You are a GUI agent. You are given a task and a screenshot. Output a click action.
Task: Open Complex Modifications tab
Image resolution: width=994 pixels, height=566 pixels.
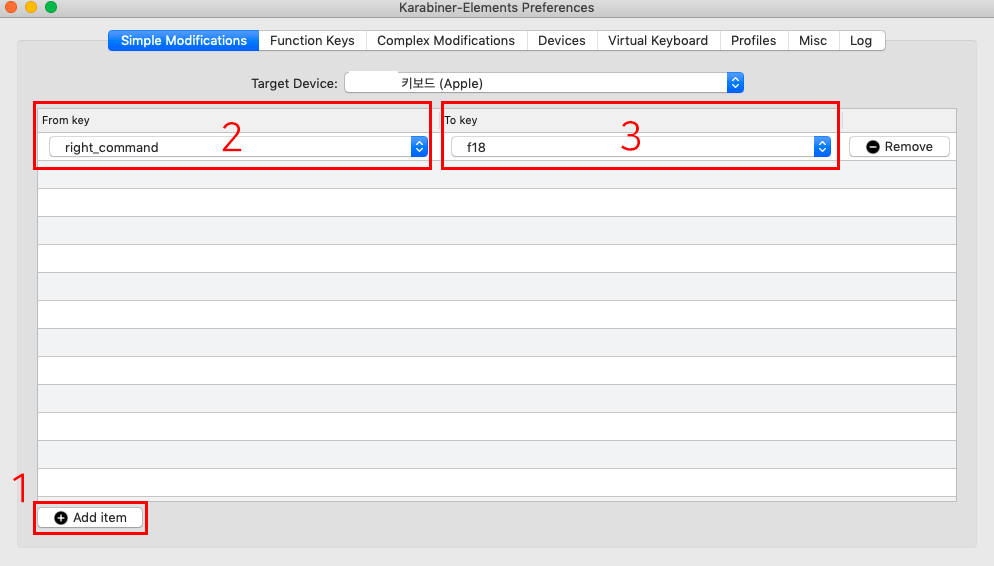[446, 41]
